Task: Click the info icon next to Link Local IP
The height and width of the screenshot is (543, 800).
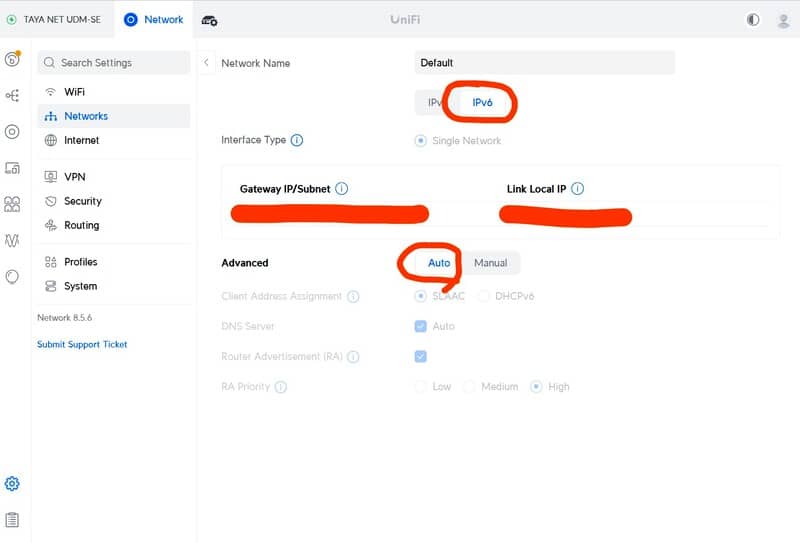Action: pyautogui.click(x=577, y=189)
